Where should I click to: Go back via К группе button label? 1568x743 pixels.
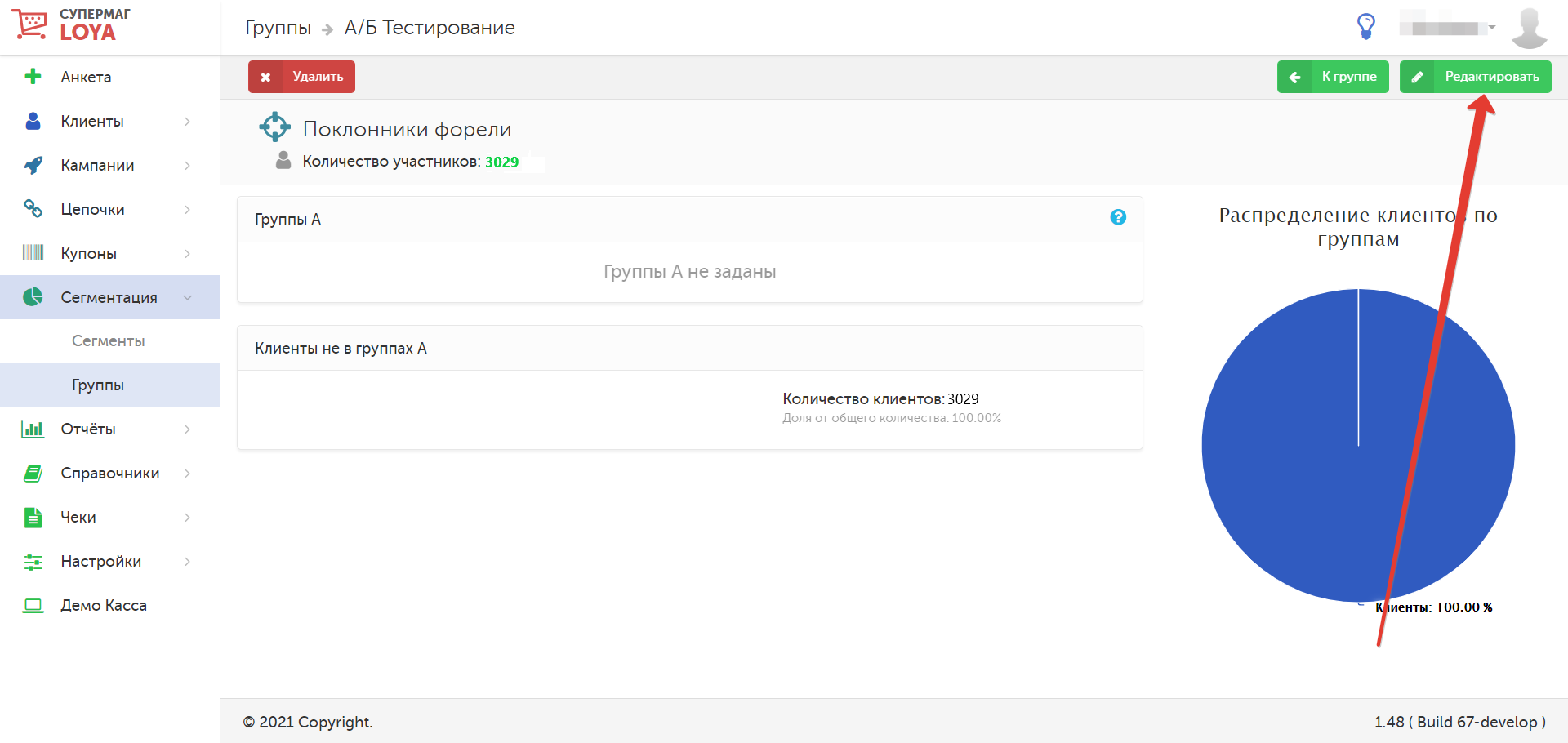coord(1349,77)
